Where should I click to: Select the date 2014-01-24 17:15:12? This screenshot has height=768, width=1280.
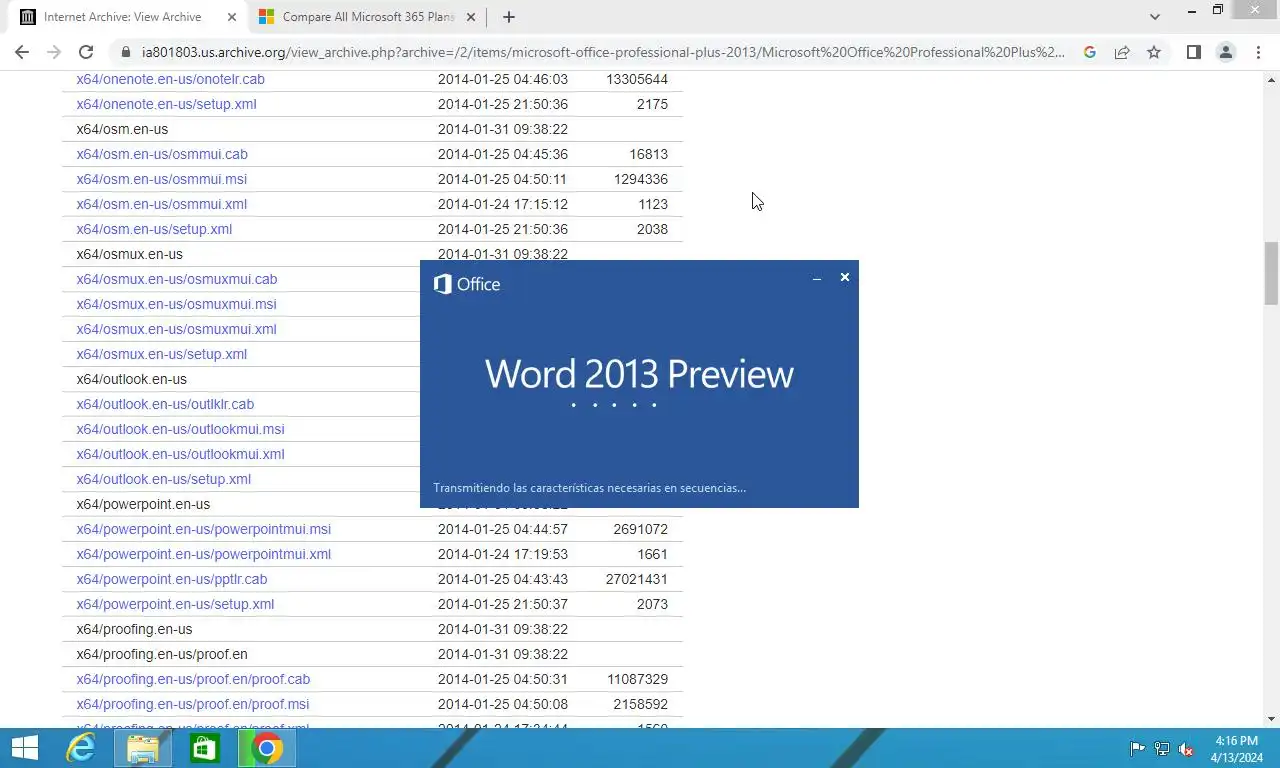(503, 204)
